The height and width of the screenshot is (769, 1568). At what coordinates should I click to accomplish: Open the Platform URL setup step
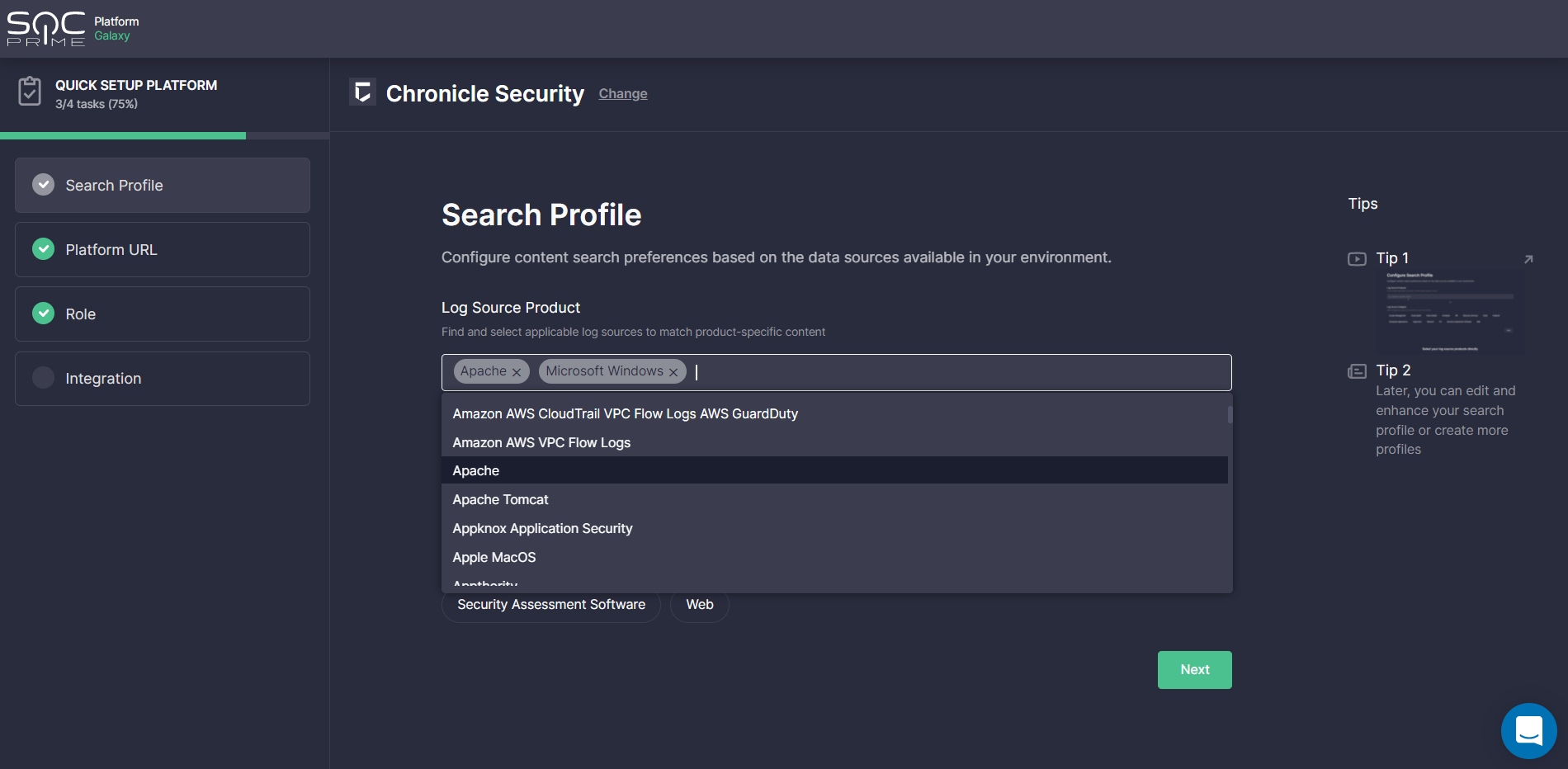tap(163, 250)
